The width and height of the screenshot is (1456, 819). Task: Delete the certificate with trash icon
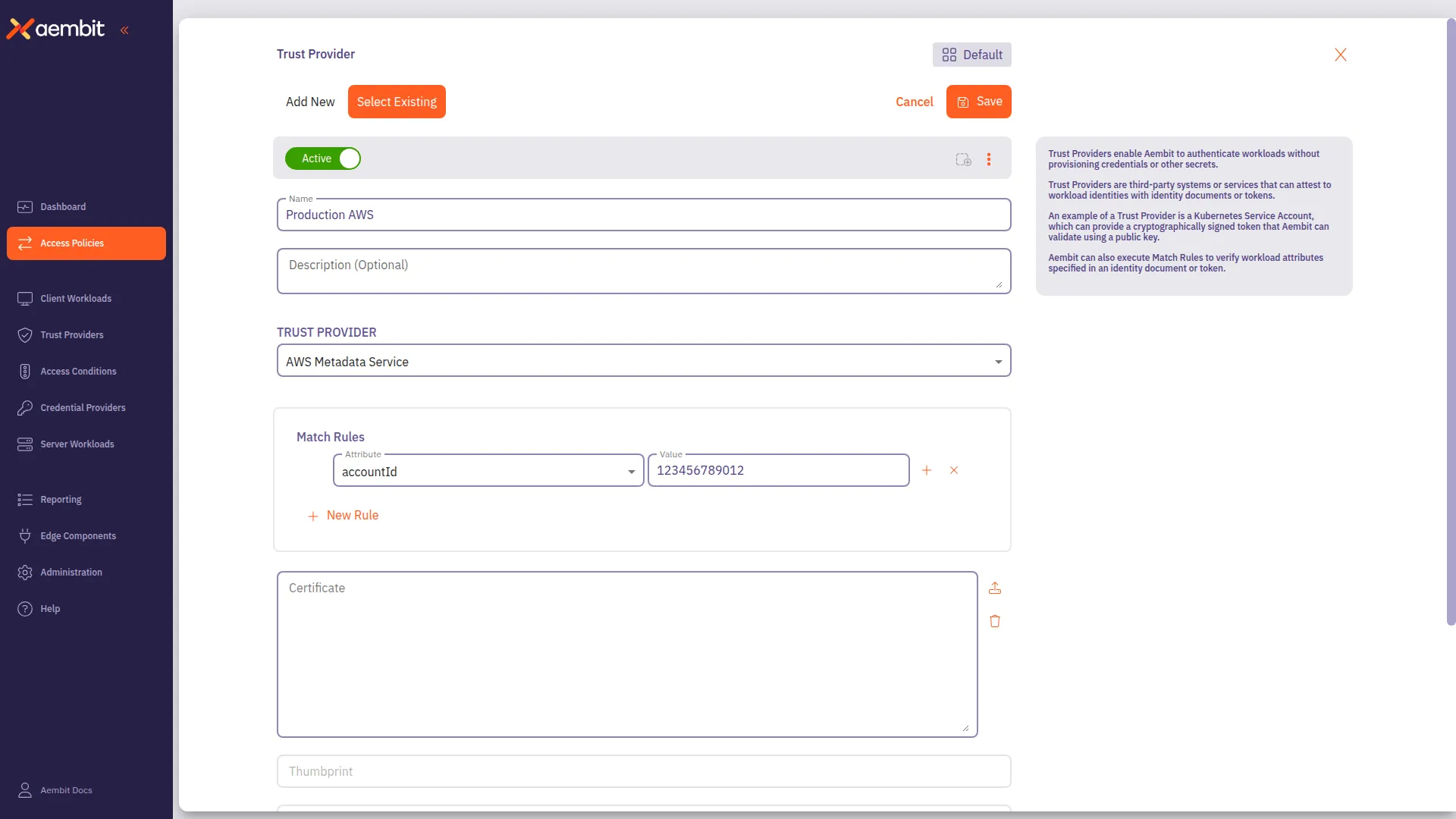click(995, 622)
